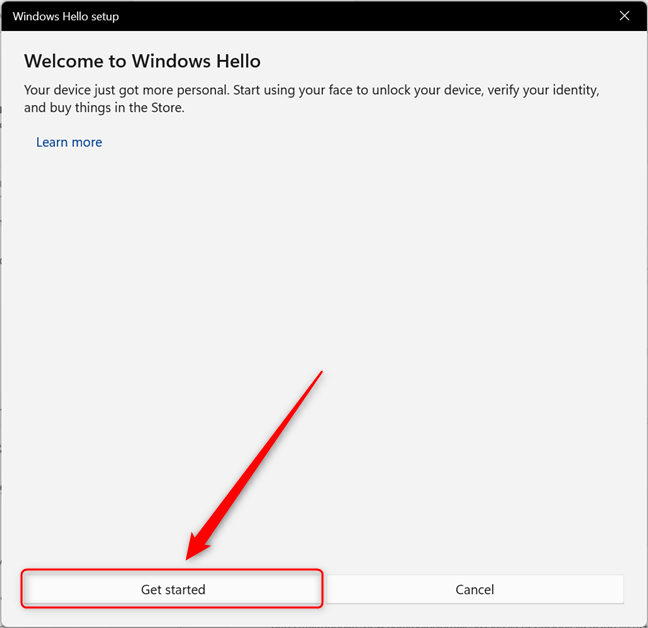Open the Learn more link
This screenshot has height=628, width=648.
point(69,142)
